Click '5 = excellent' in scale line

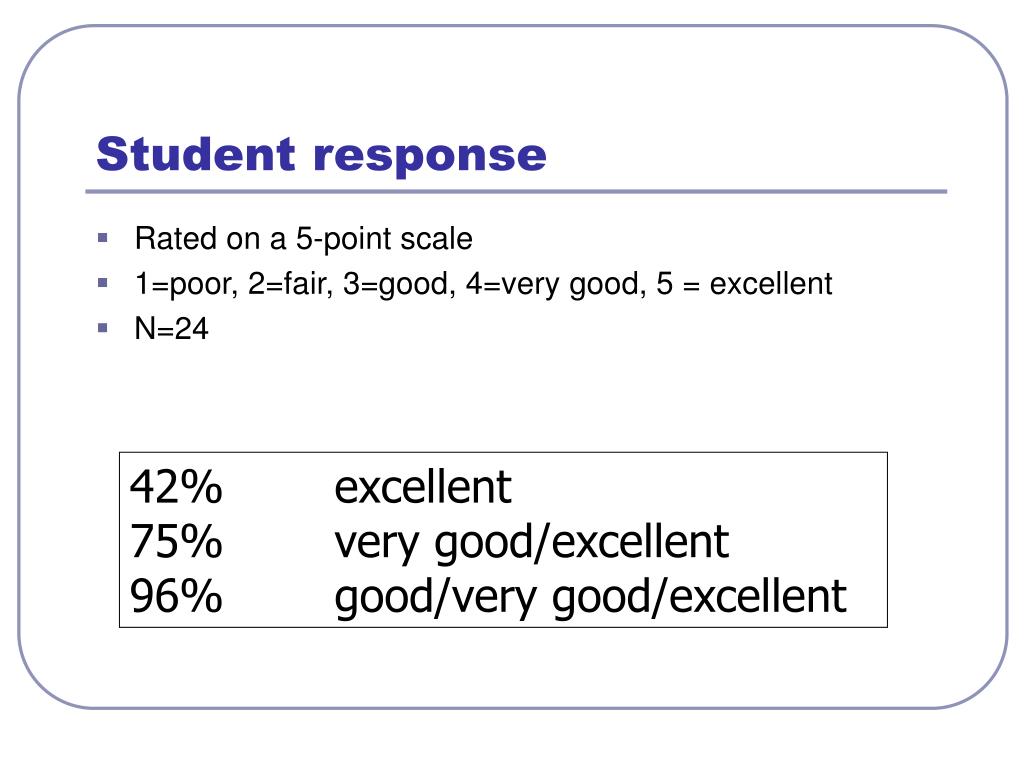pyautogui.click(x=744, y=284)
